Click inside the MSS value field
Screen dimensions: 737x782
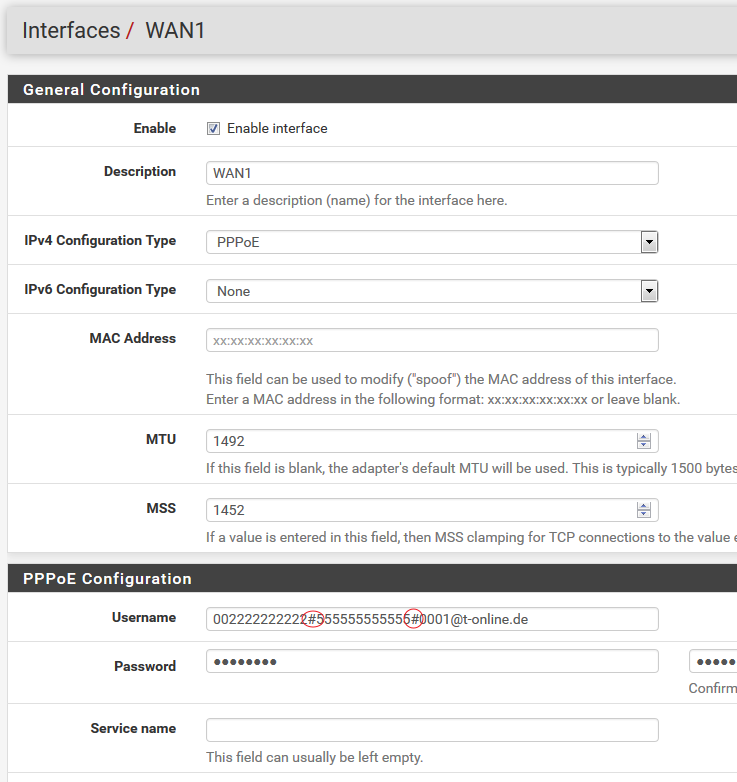(420, 510)
